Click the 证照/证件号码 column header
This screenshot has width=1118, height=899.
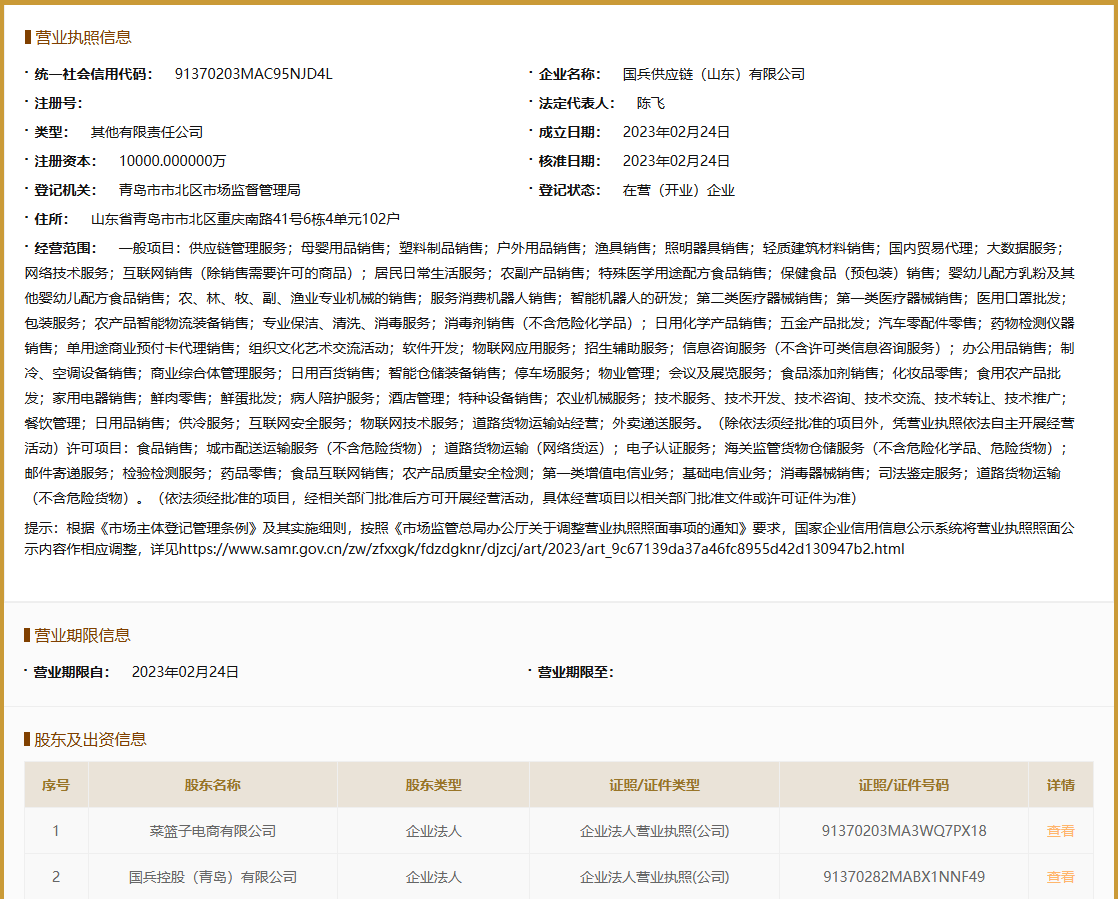[x=904, y=785]
